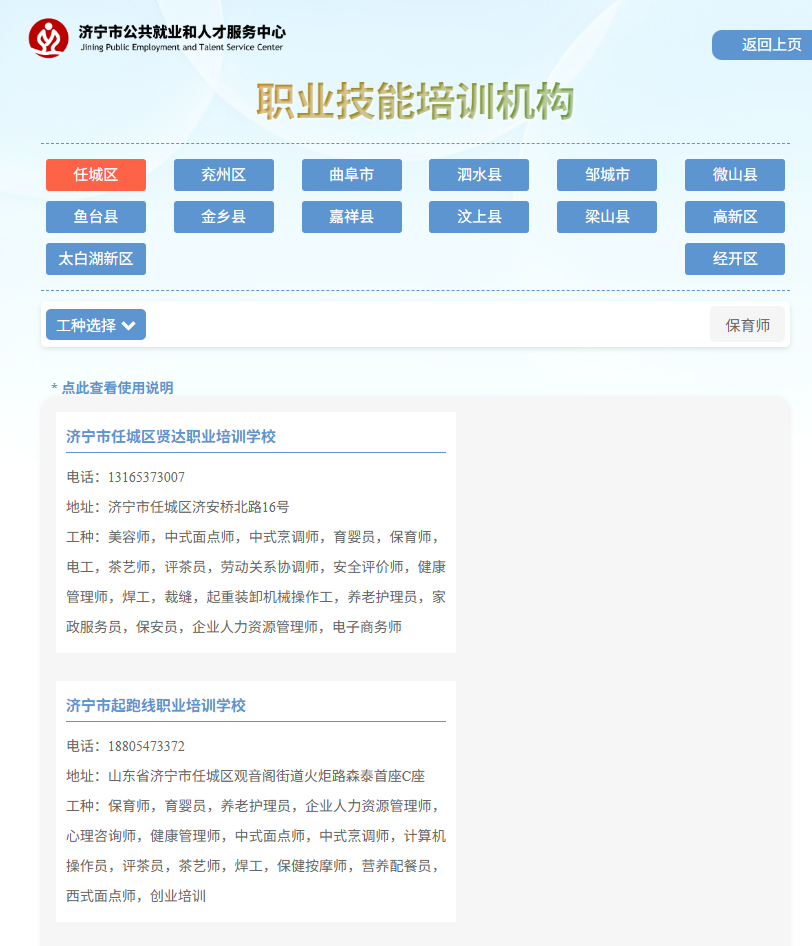Open the 点此查看使用说明 instructions link
The height and width of the screenshot is (946, 812).
coord(112,388)
